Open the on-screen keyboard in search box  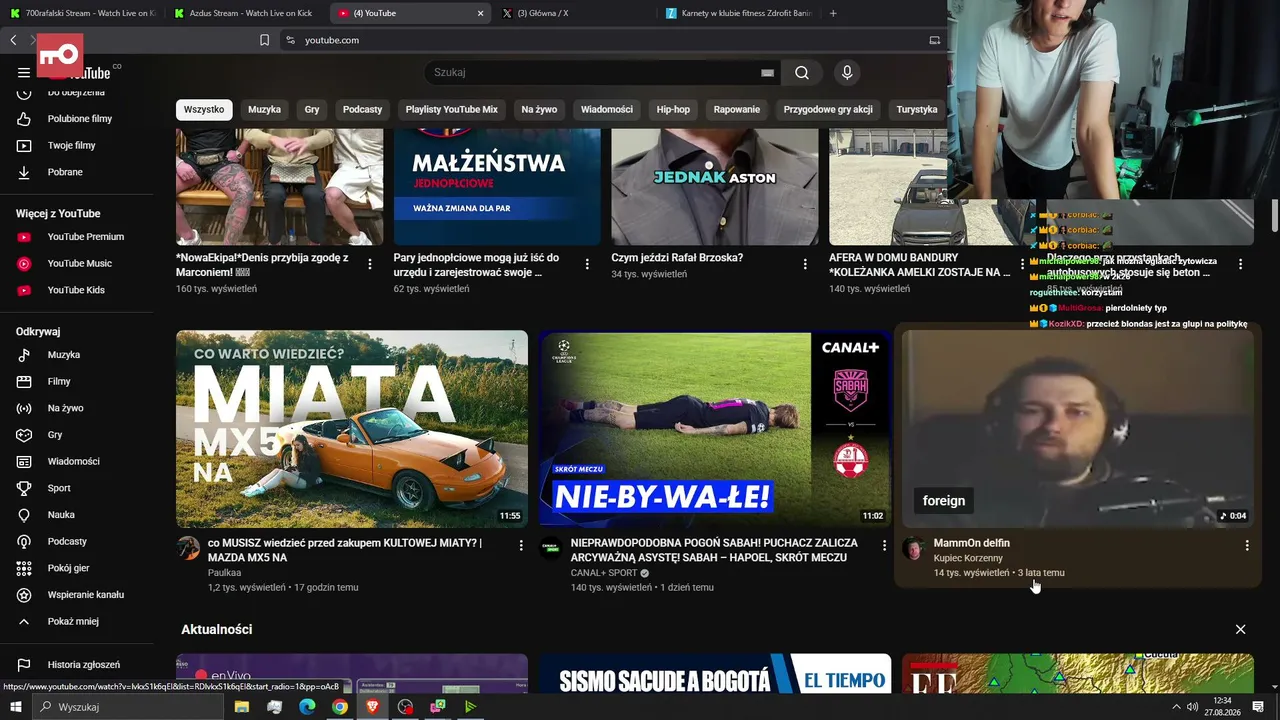767,72
